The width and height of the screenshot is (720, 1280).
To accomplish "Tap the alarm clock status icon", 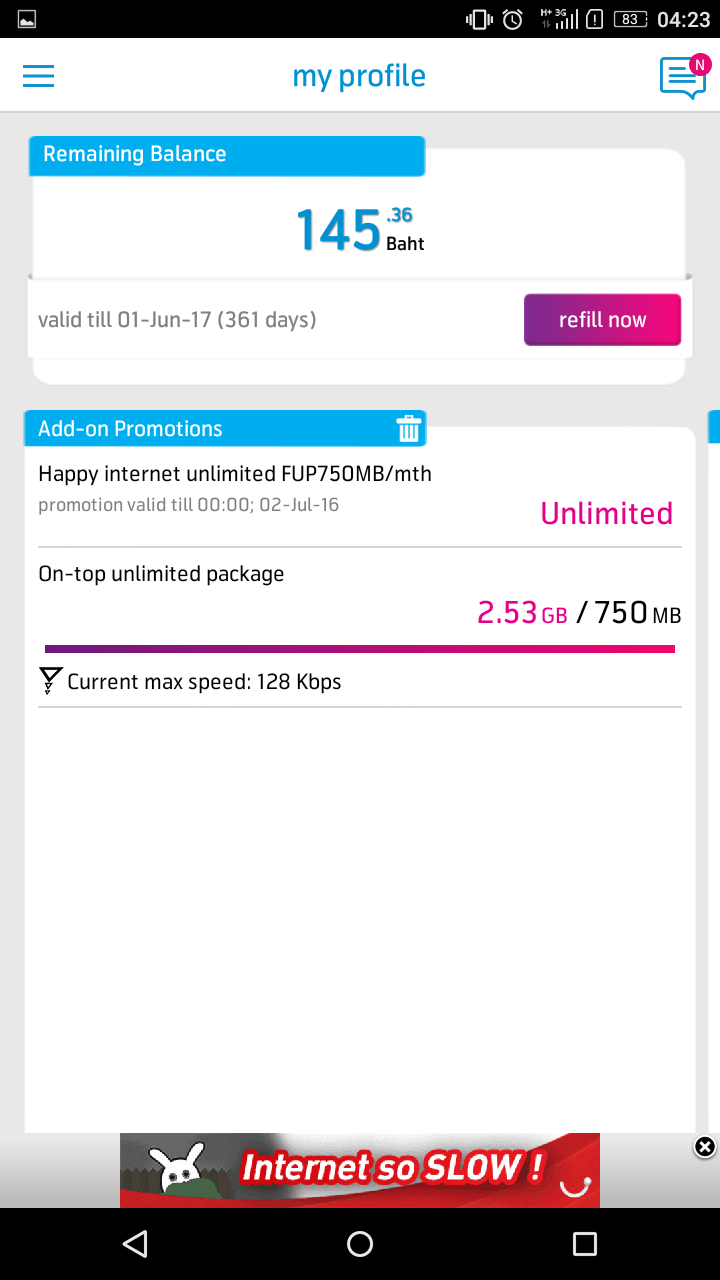I will tap(512, 19).
